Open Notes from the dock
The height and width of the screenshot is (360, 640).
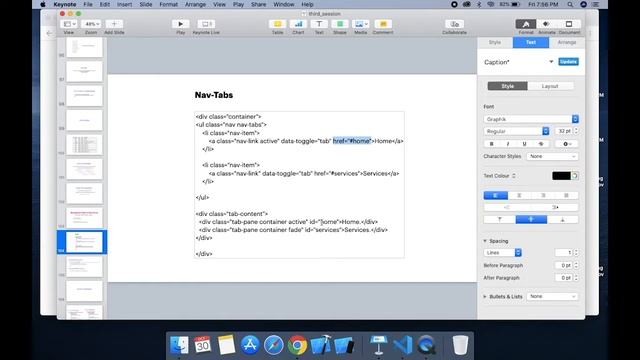(x=226, y=345)
